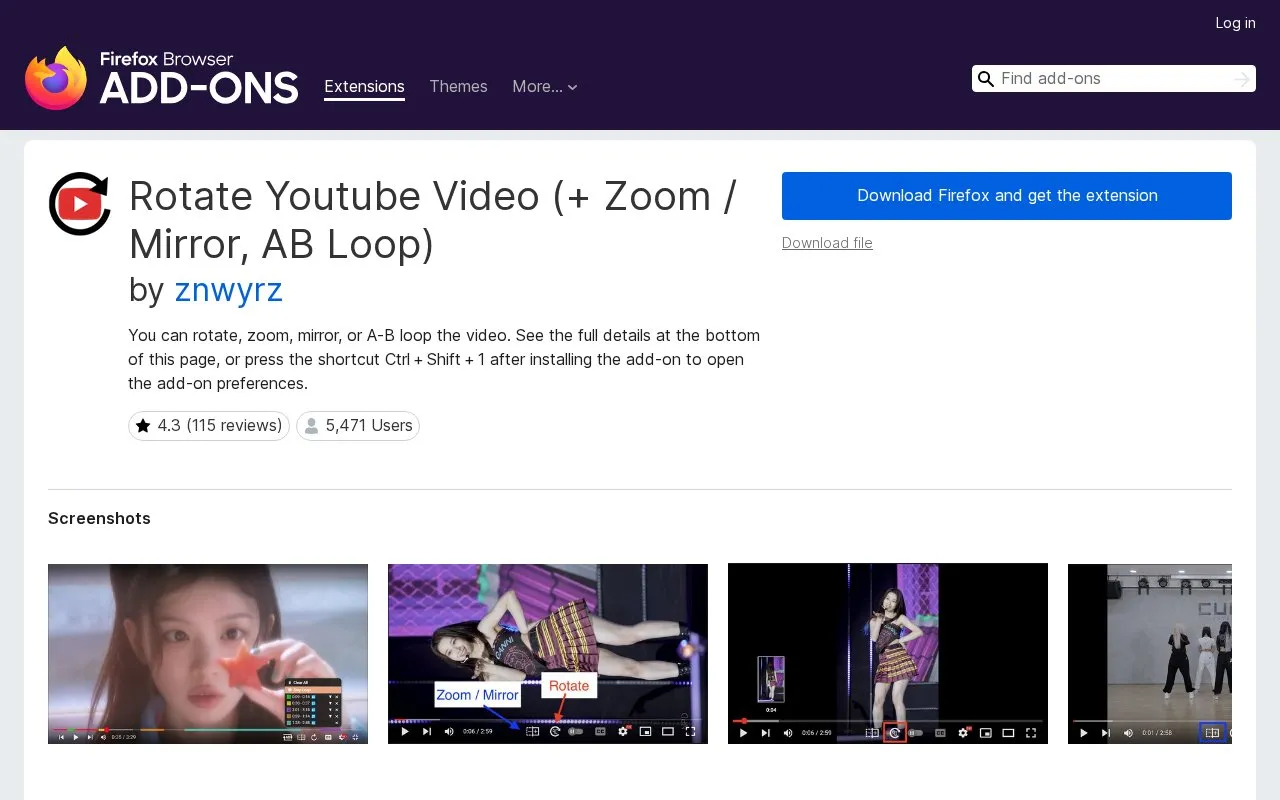Open third screenshot with rotate button highlighted
Image resolution: width=1280 pixels, height=800 pixels.
click(888, 654)
